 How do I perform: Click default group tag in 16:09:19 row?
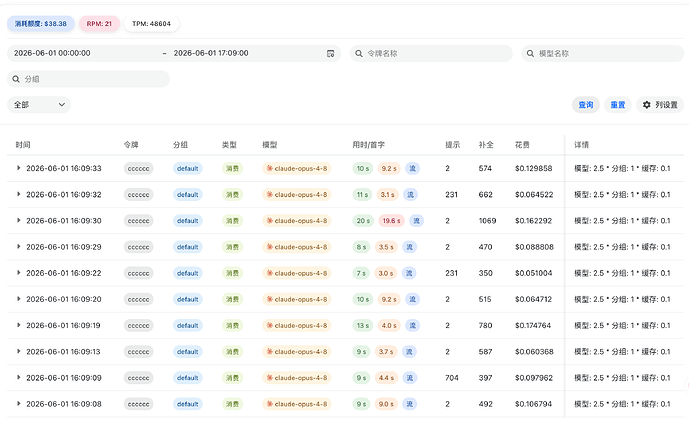coord(188,326)
